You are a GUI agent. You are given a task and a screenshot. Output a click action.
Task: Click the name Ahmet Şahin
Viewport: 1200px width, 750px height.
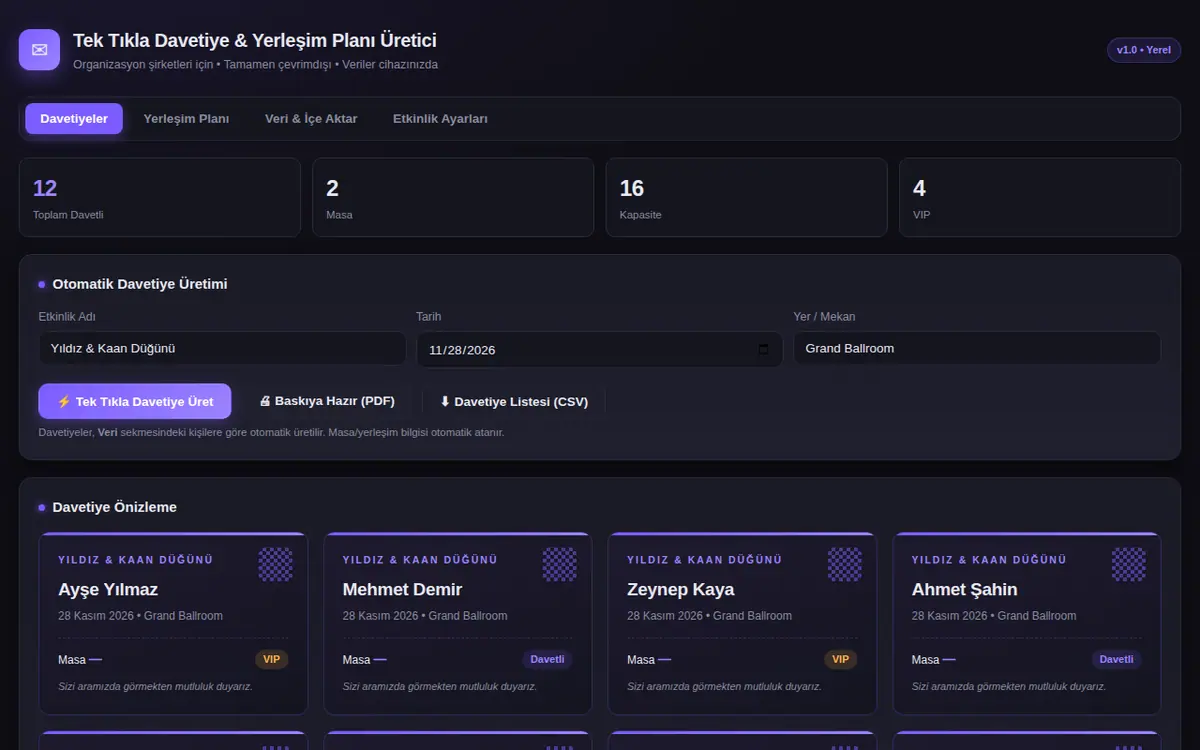pos(964,589)
